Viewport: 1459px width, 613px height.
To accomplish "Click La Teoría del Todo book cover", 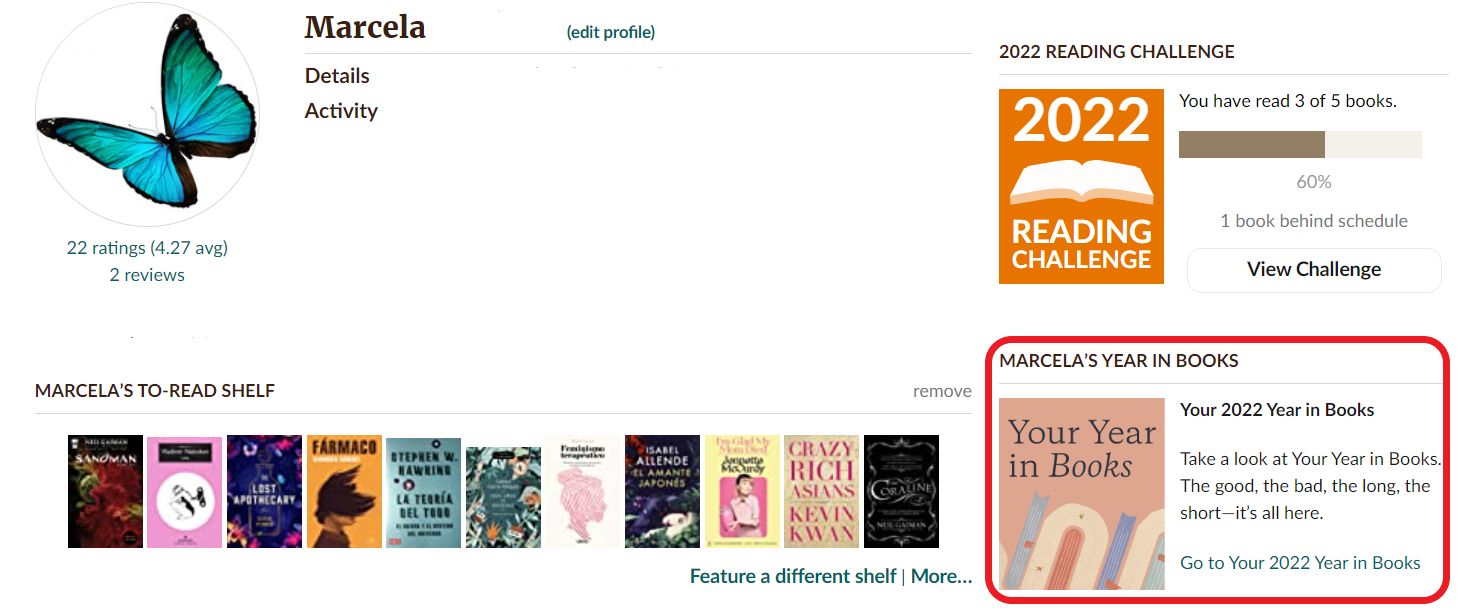I will (423, 492).
